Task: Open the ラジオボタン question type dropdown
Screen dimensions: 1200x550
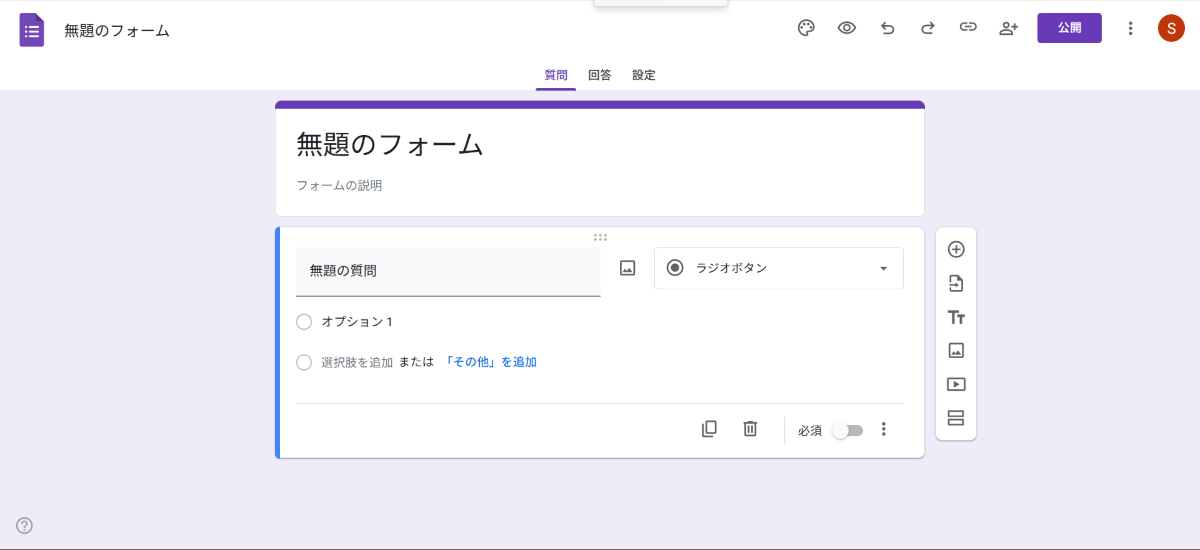Action: pyautogui.click(x=778, y=268)
